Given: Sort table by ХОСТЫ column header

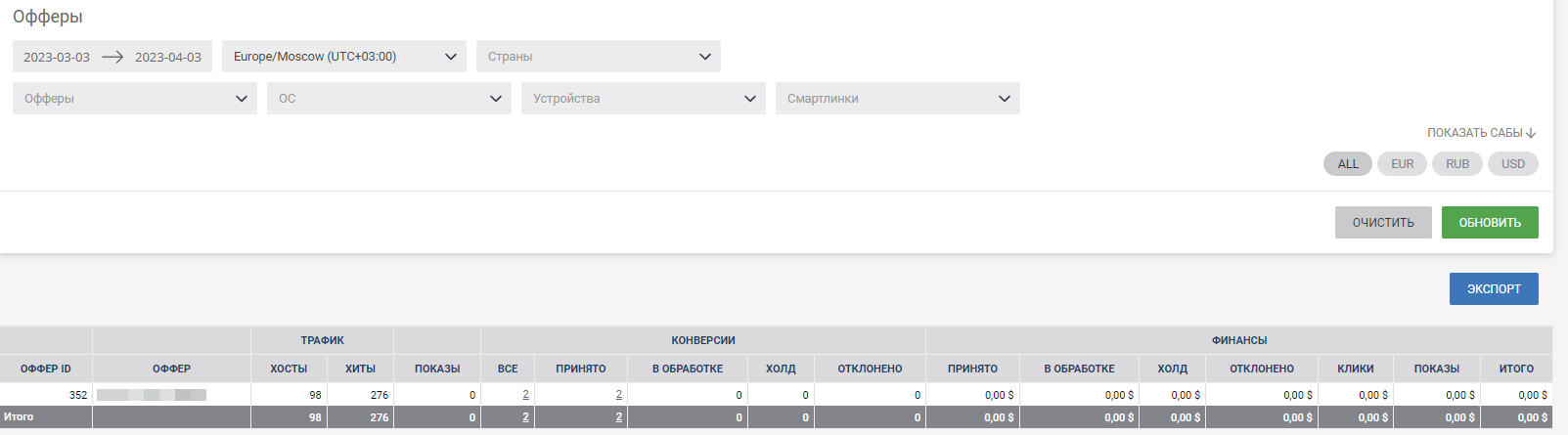Looking at the screenshot, I should click(289, 369).
